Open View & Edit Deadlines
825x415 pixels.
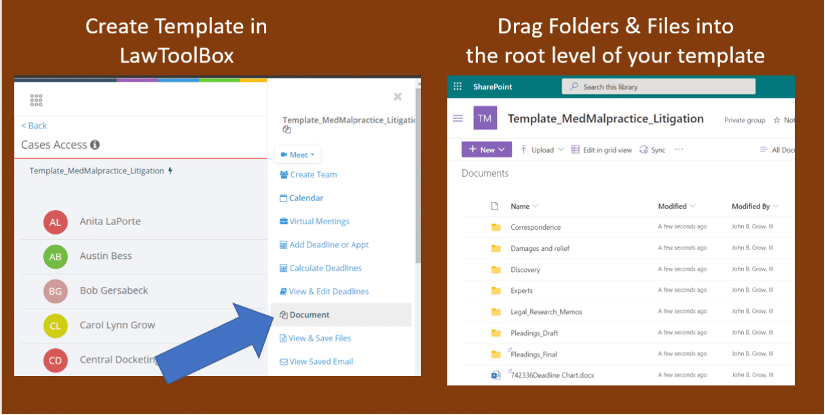click(324, 291)
